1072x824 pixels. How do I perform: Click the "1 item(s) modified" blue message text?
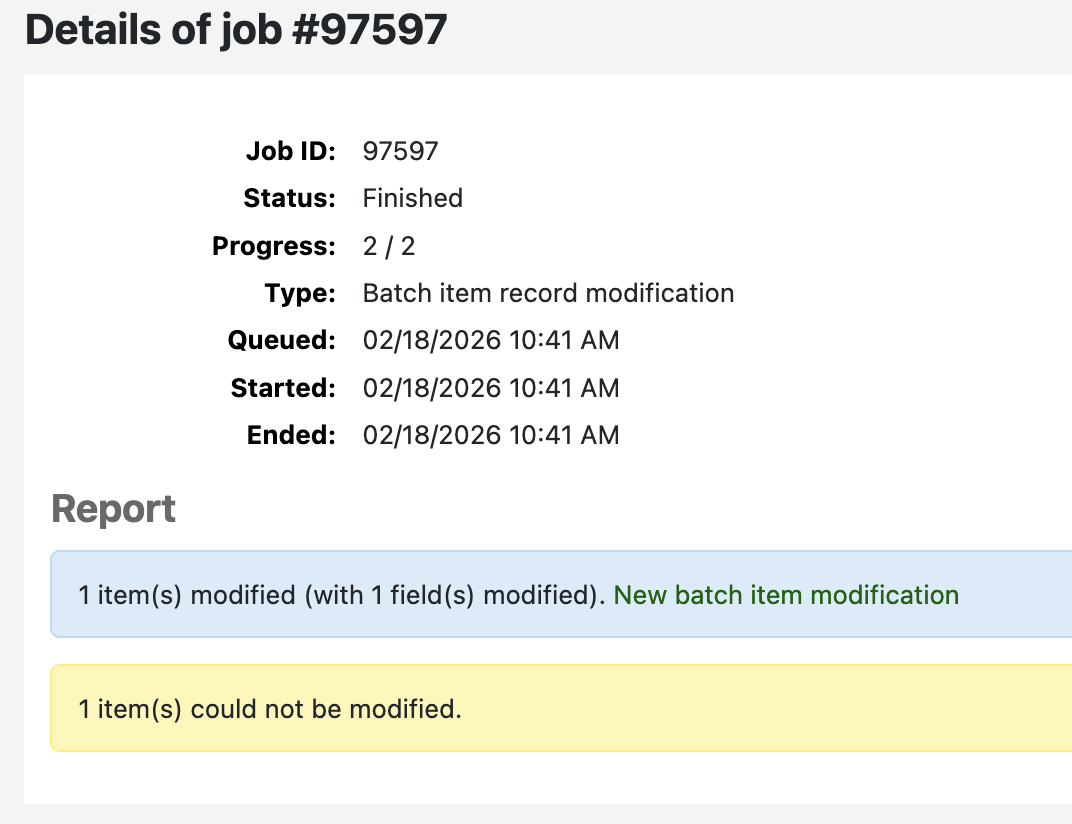coord(342,595)
